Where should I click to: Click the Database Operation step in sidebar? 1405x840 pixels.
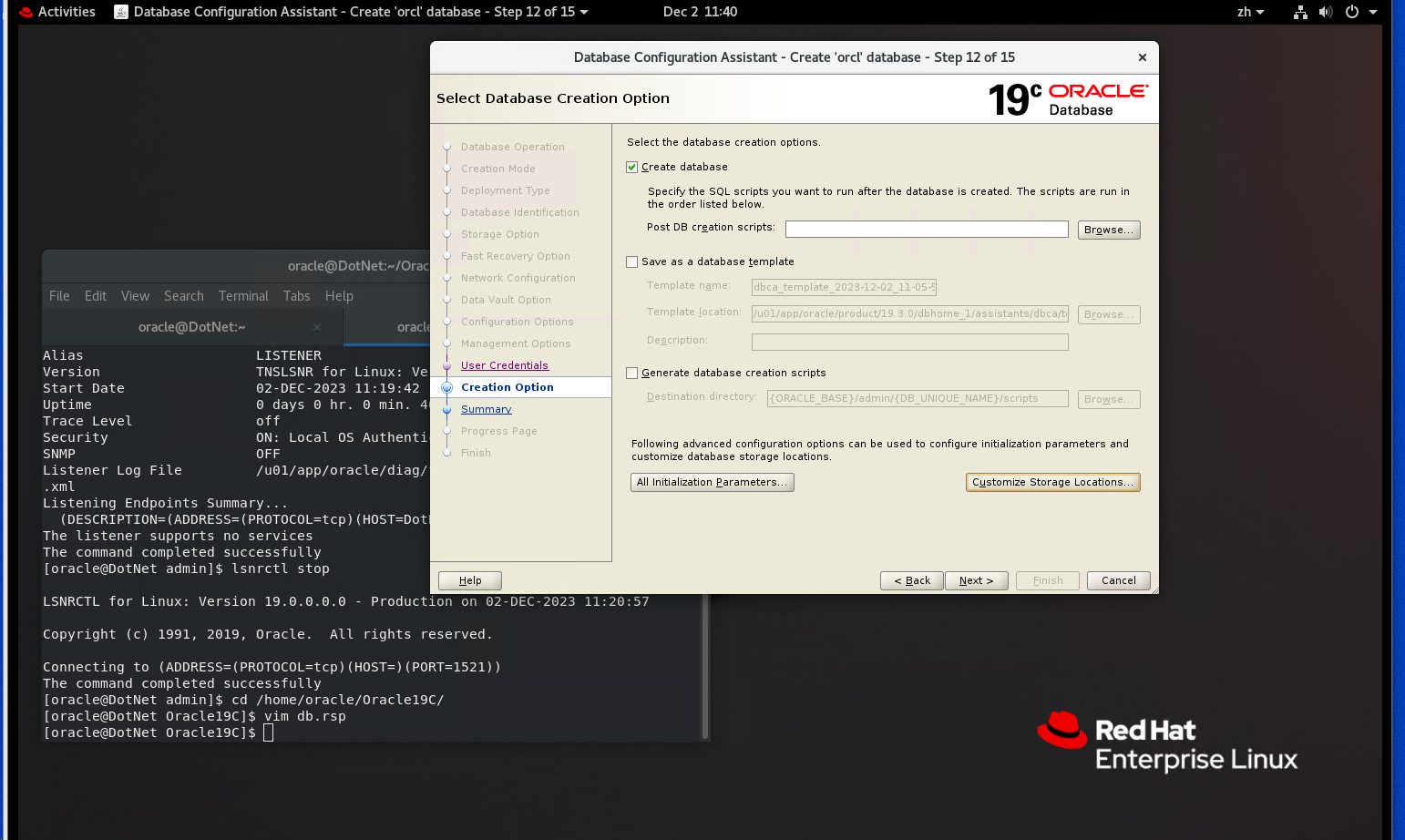513,148
